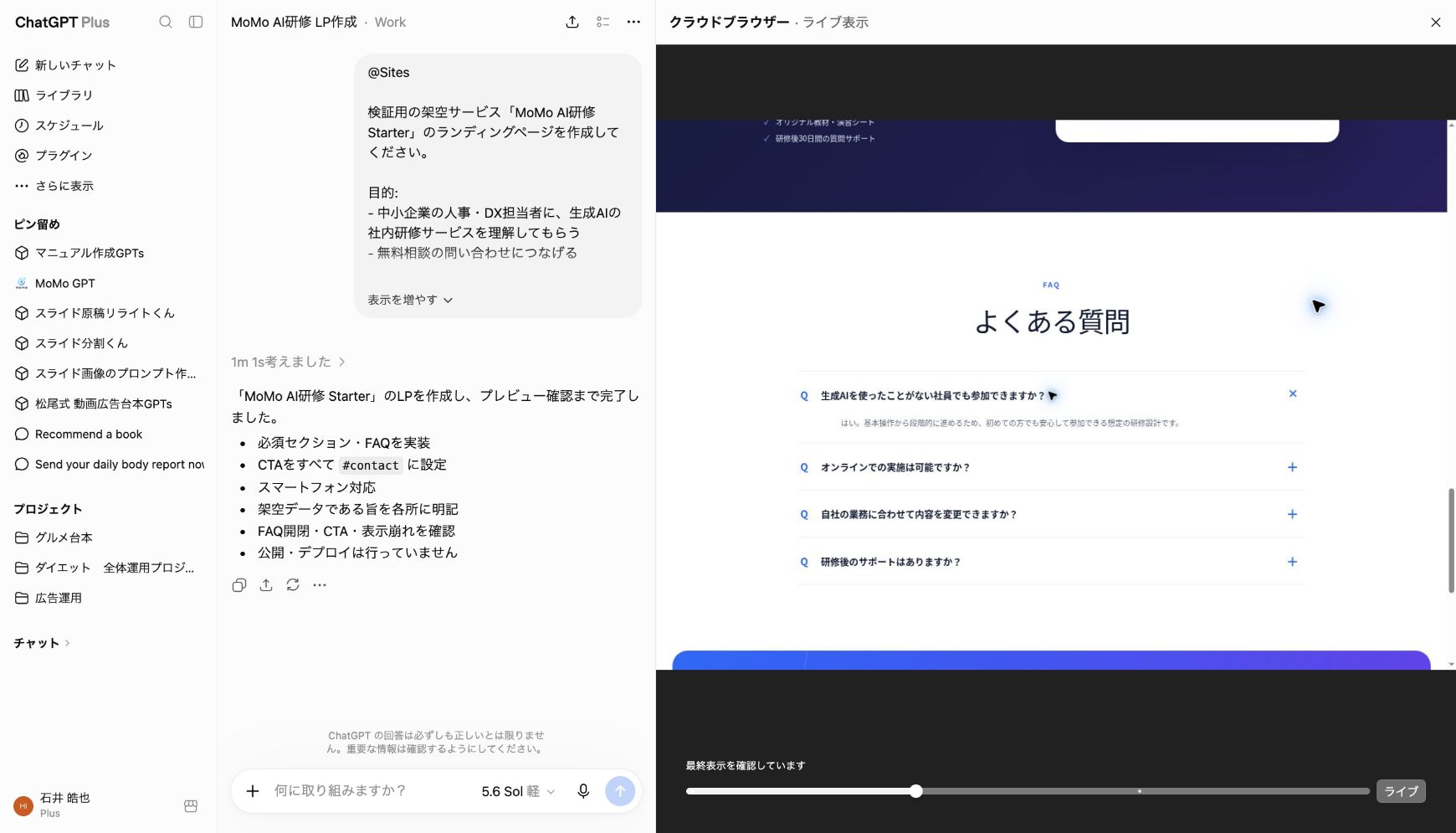1456x833 pixels.
Task: Open the search icon in sidebar header
Action: (166, 23)
